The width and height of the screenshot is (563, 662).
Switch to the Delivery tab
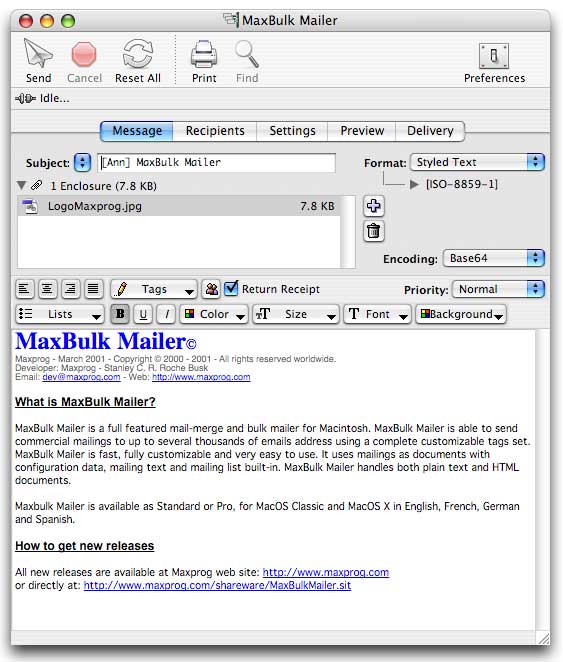pos(430,131)
